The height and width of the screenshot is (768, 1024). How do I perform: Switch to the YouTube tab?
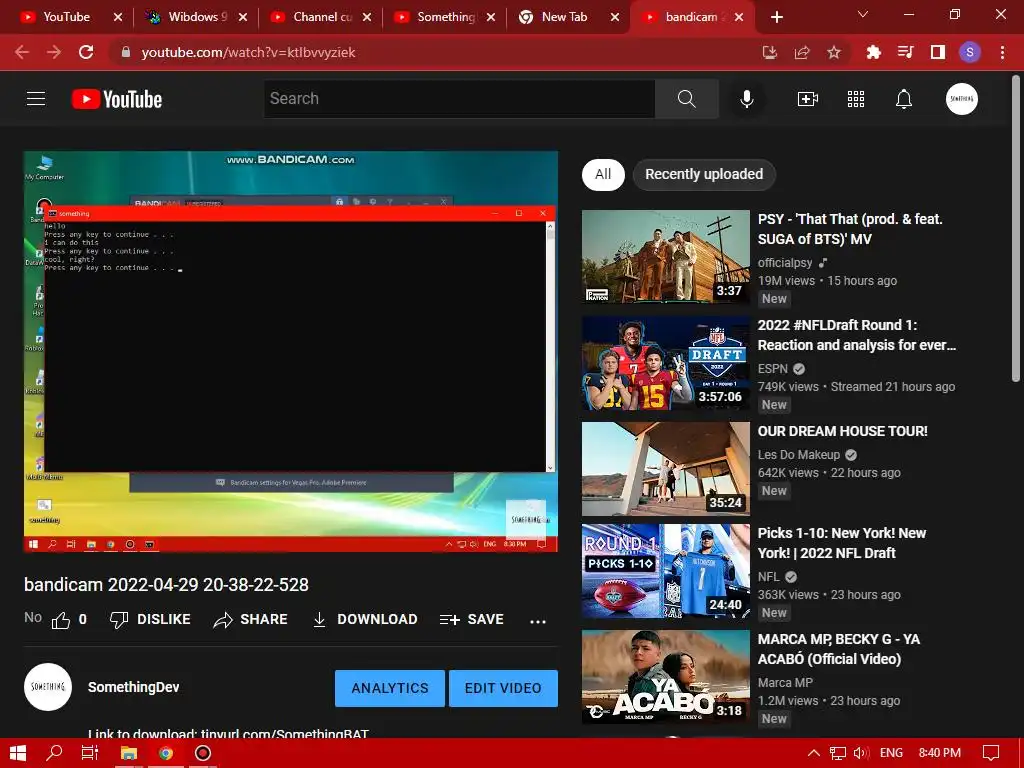65,17
